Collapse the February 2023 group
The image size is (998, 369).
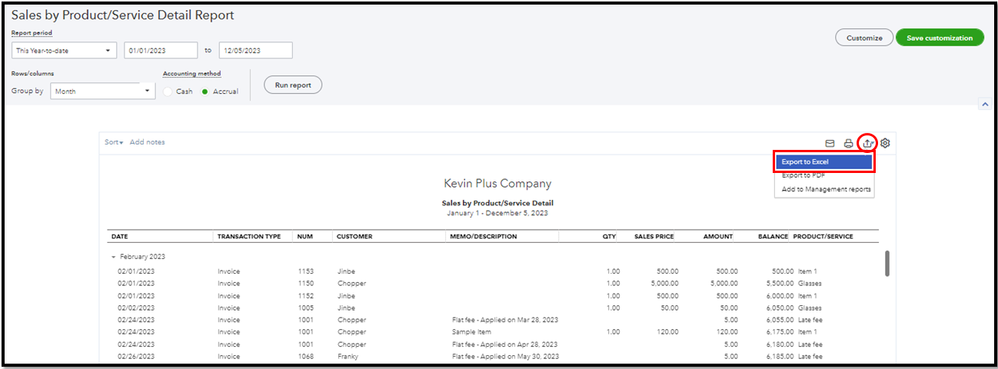tap(114, 257)
